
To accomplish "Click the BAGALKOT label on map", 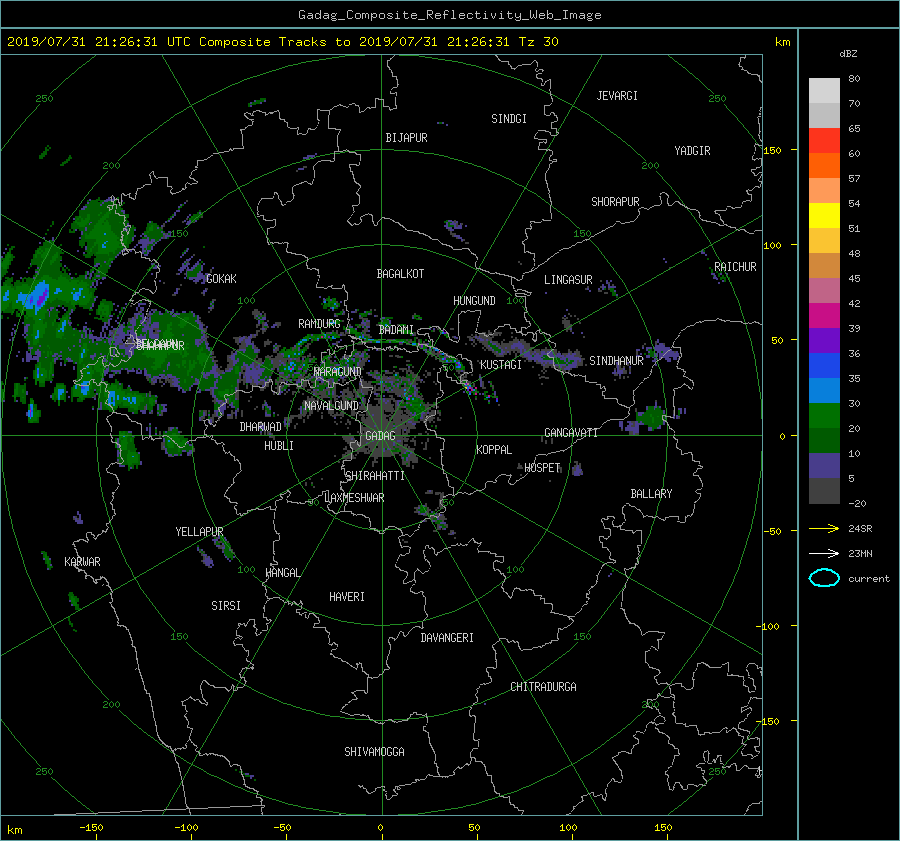I will tap(400, 274).
